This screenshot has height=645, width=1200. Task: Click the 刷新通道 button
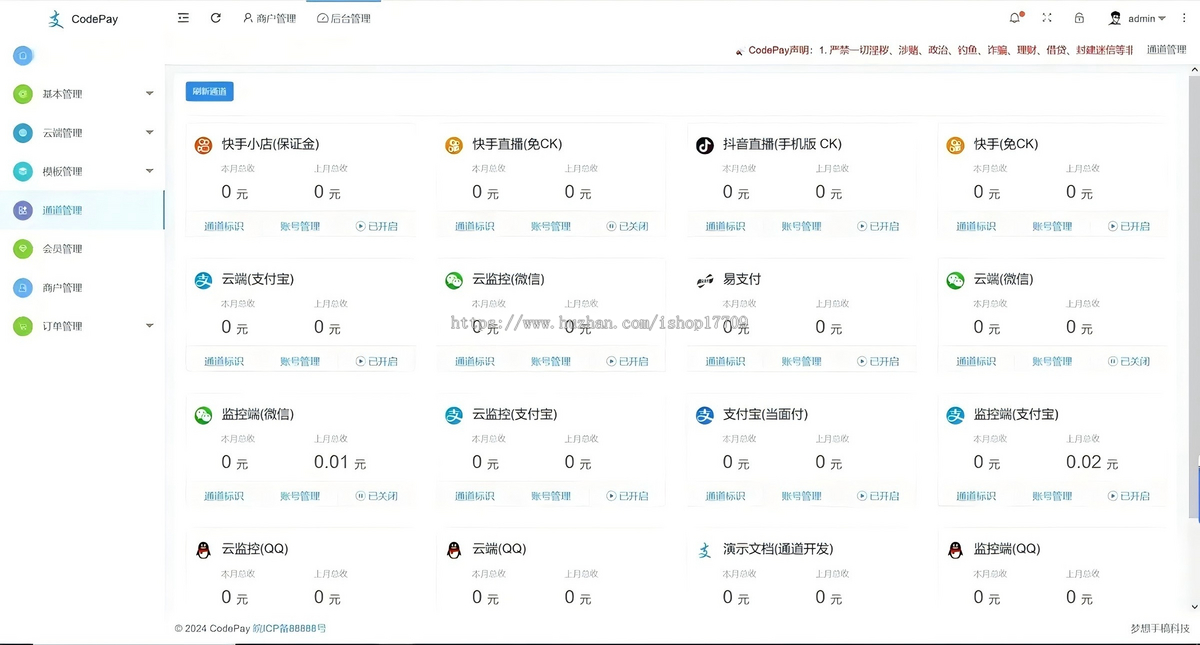coord(209,92)
